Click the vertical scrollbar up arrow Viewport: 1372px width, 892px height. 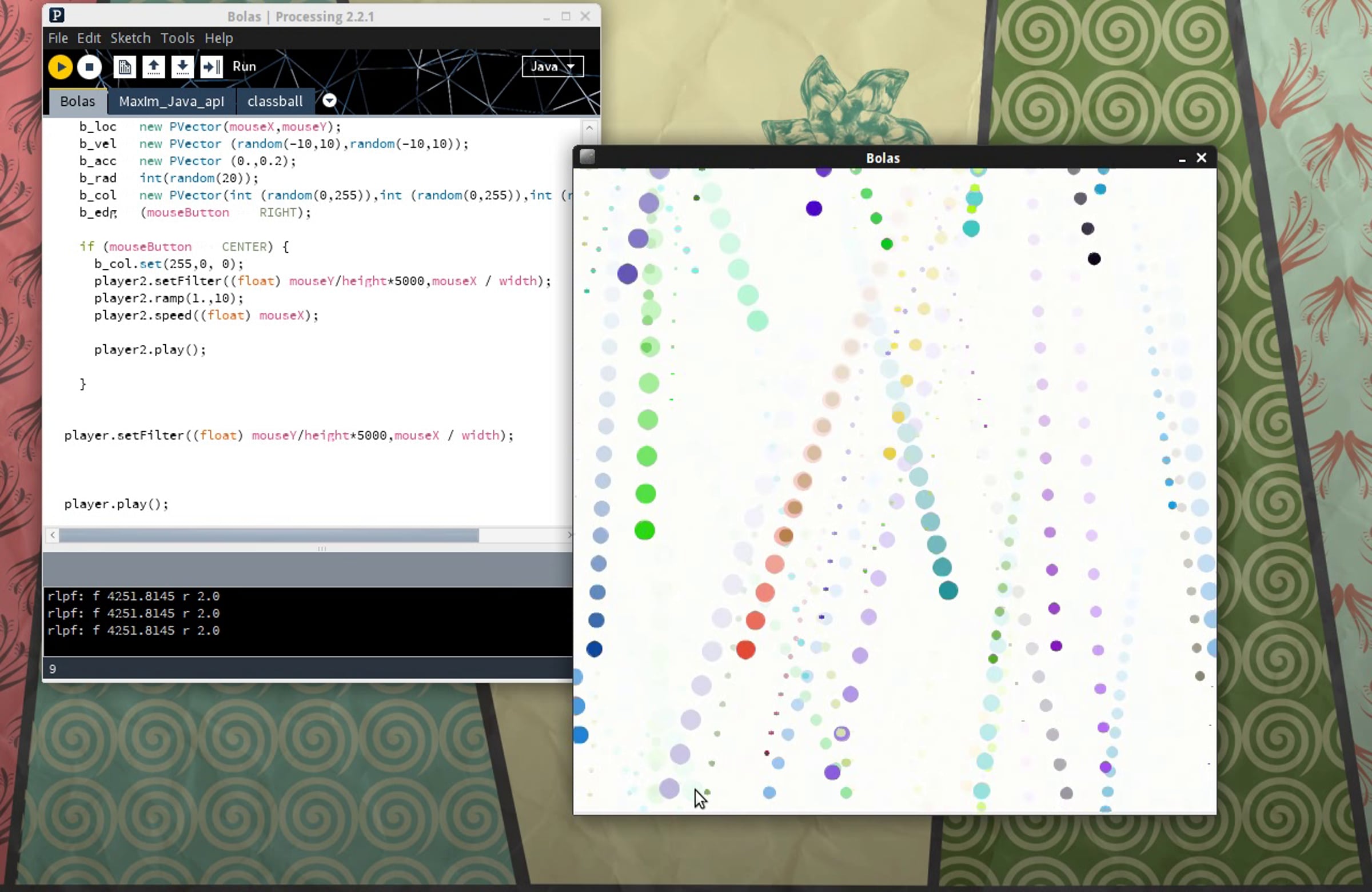pyautogui.click(x=589, y=128)
